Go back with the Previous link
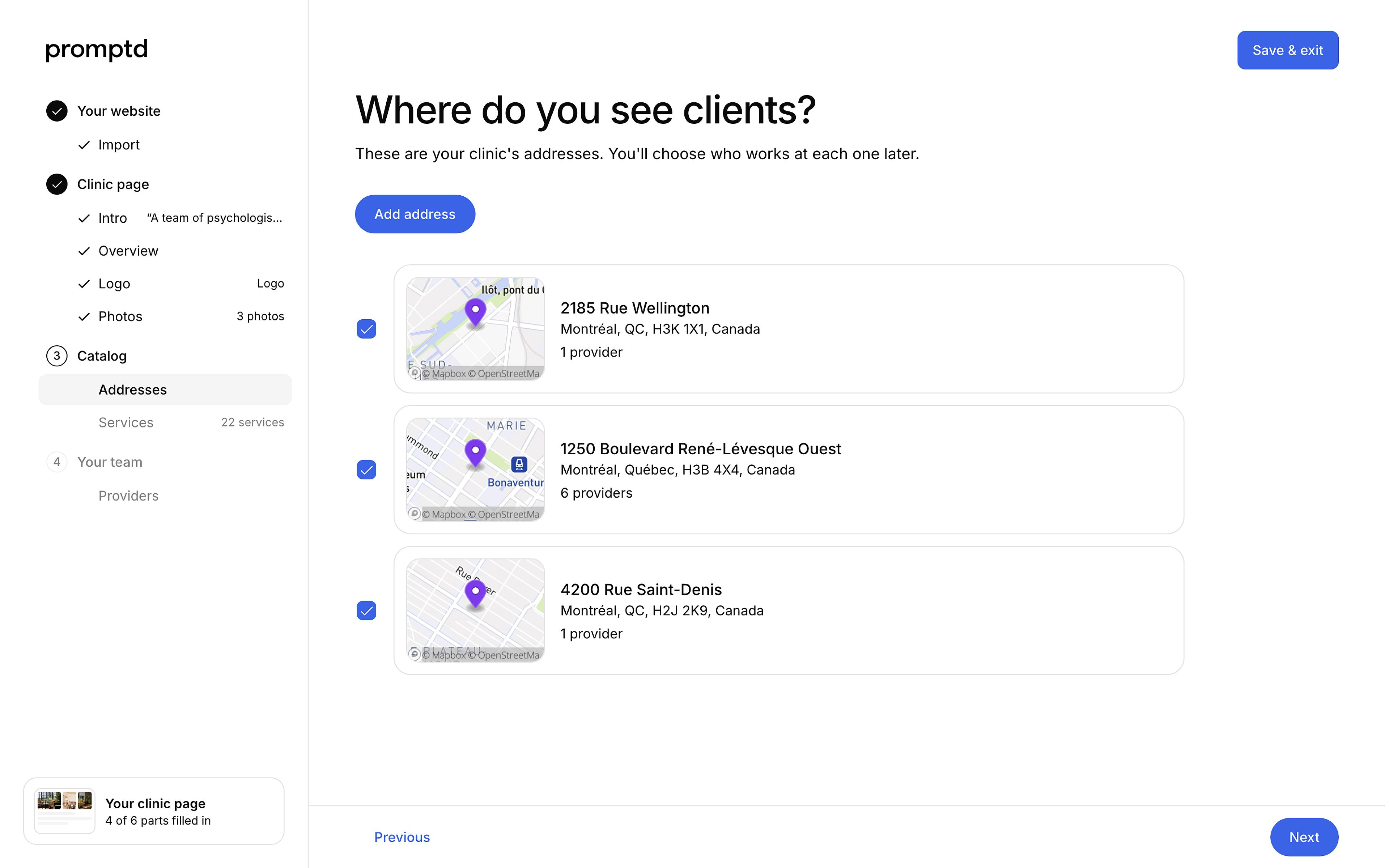1389x868 pixels. coord(402,837)
